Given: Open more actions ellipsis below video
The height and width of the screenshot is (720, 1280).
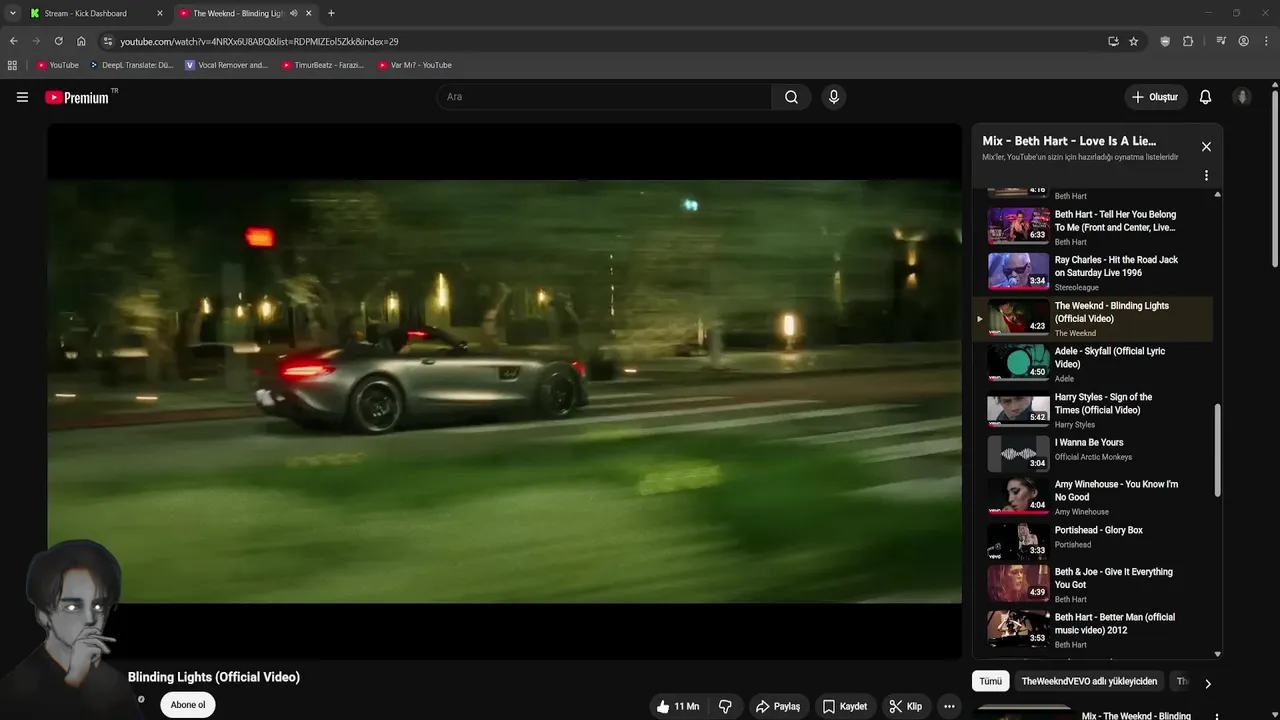Looking at the screenshot, I should pos(949,706).
